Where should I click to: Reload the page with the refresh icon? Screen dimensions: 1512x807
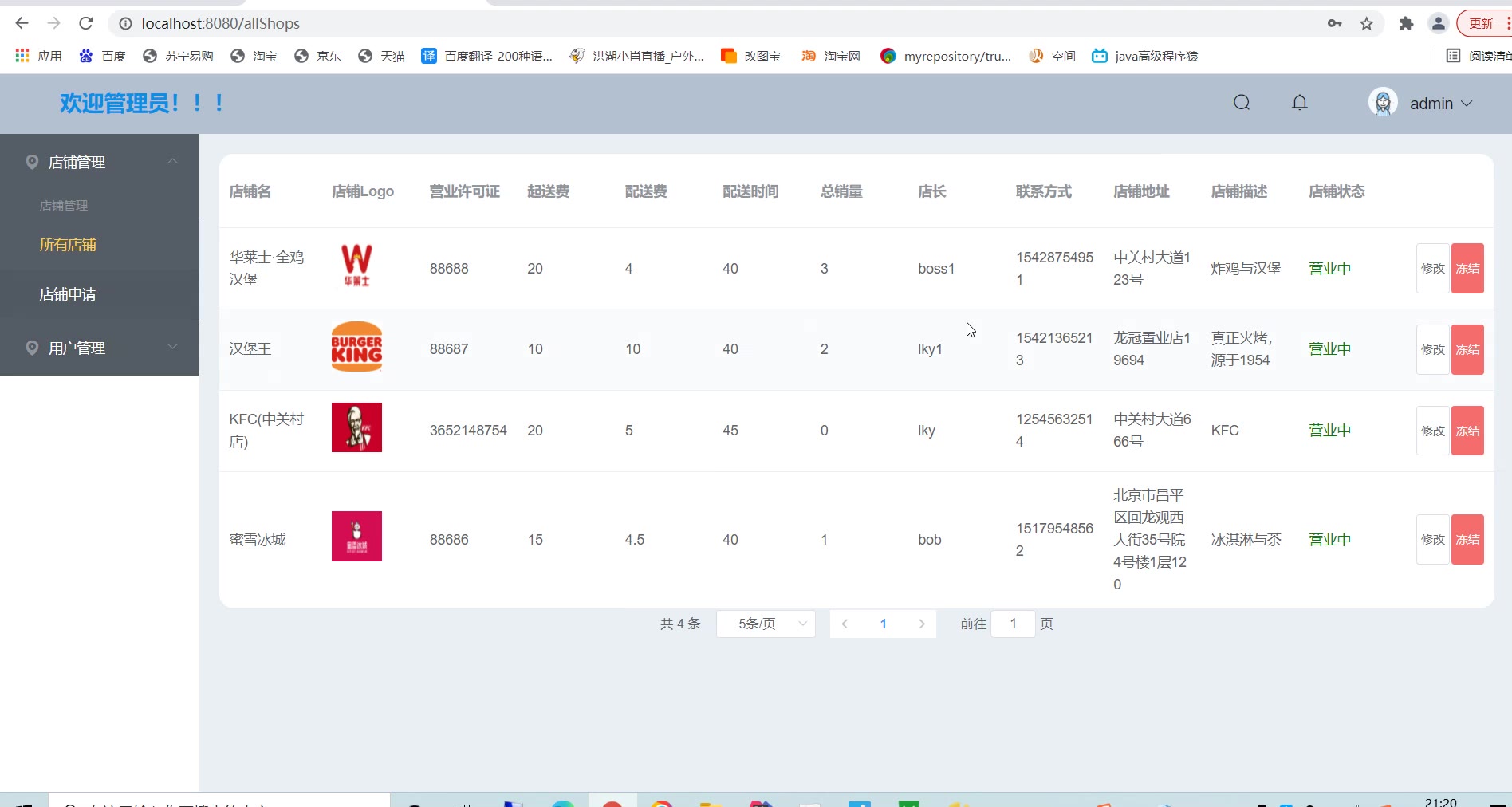tap(86, 24)
